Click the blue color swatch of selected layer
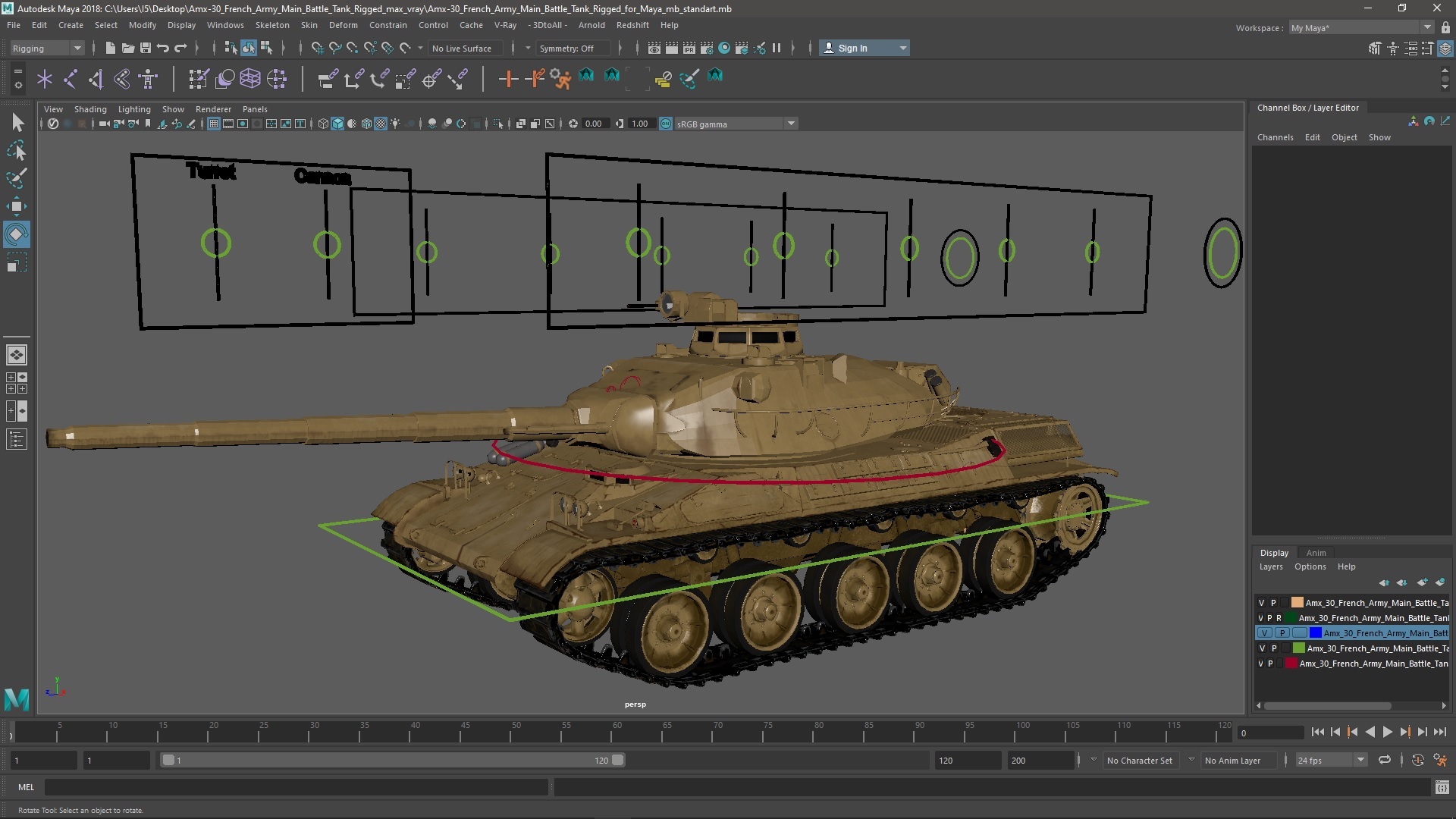Viewport: 1456px width, 819px height. [x=1316, y=633]
